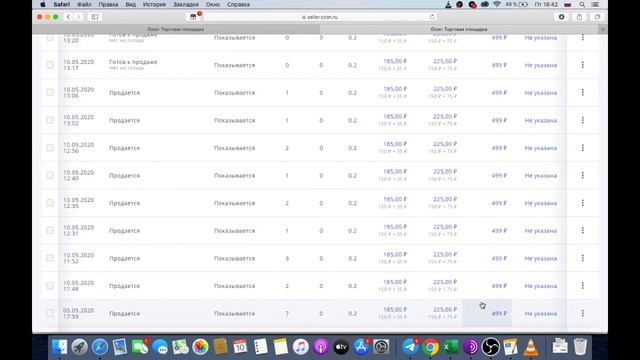Select the row dated 10.05.2020 13:02
Screen dimensions: 640x360
(50, 120)
